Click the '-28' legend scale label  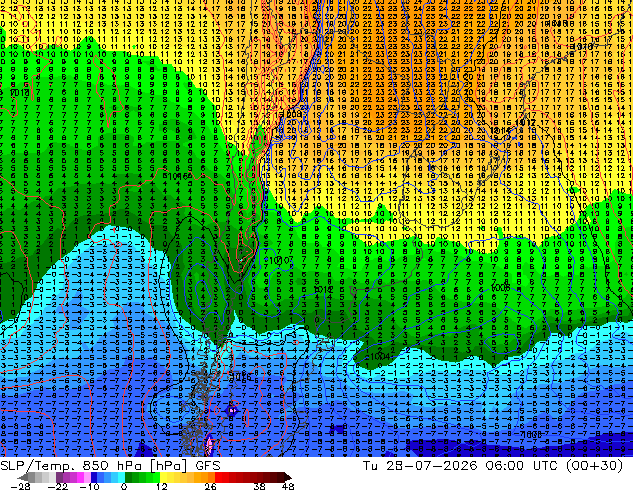20,486
